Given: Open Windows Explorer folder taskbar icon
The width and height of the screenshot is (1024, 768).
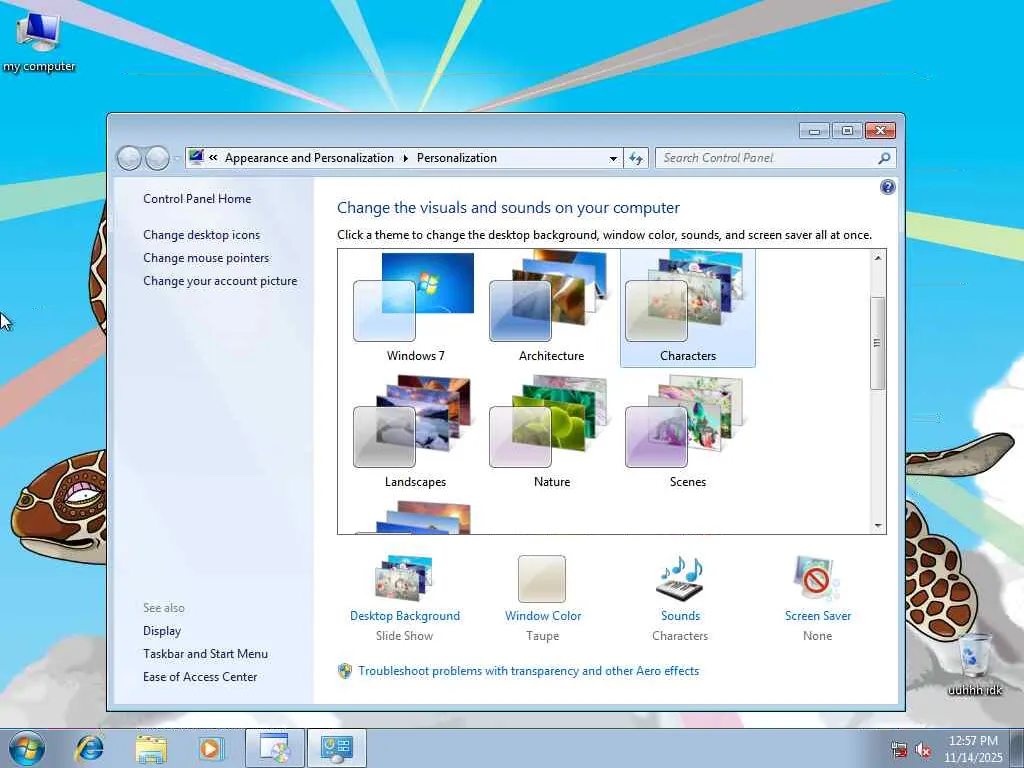Looking at the screenshot, I should 150,748.
